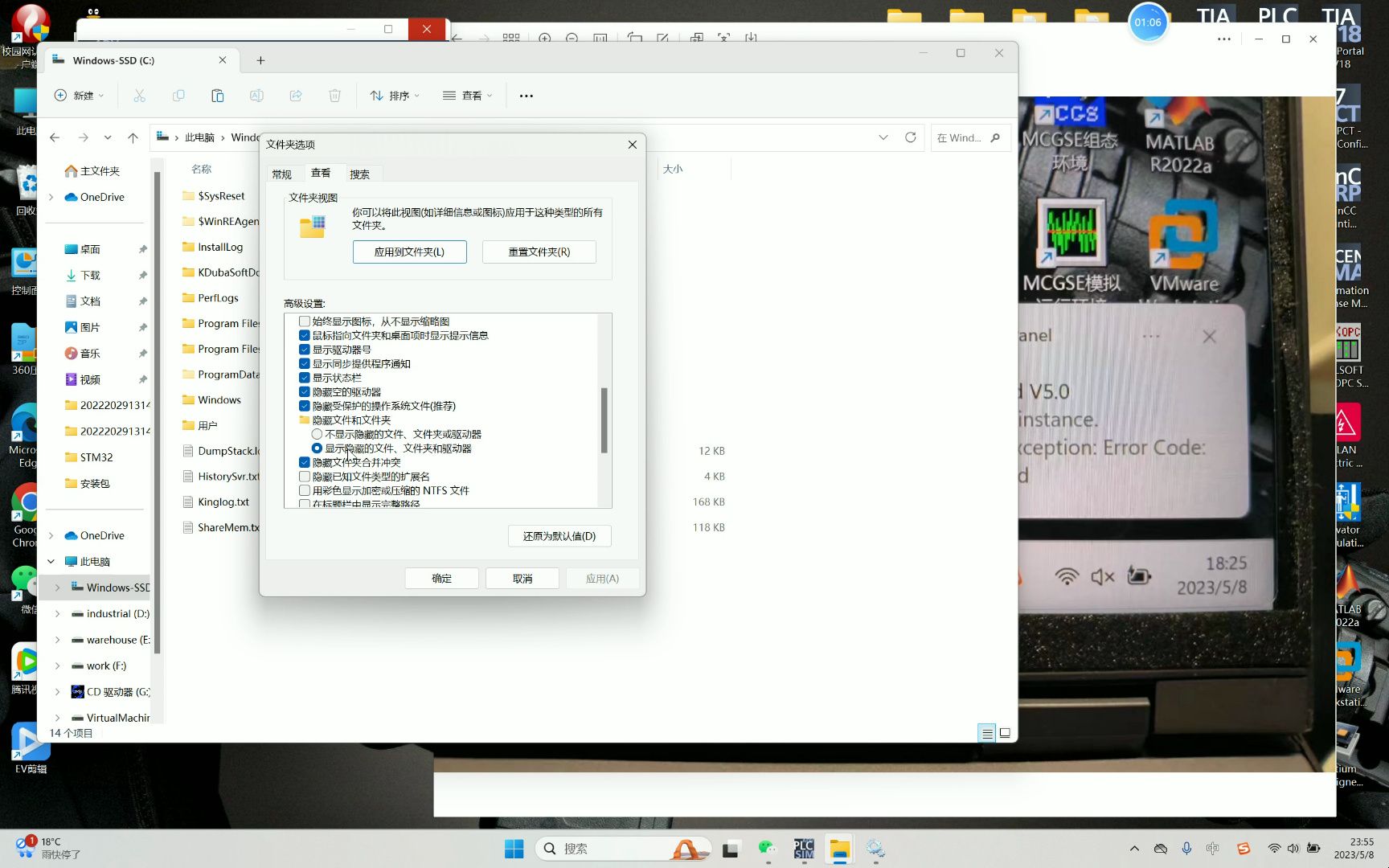Toggle 隐藏空的驱动器 checkbox
This screenshot has height=868, width=1389.
coord(305,391)
